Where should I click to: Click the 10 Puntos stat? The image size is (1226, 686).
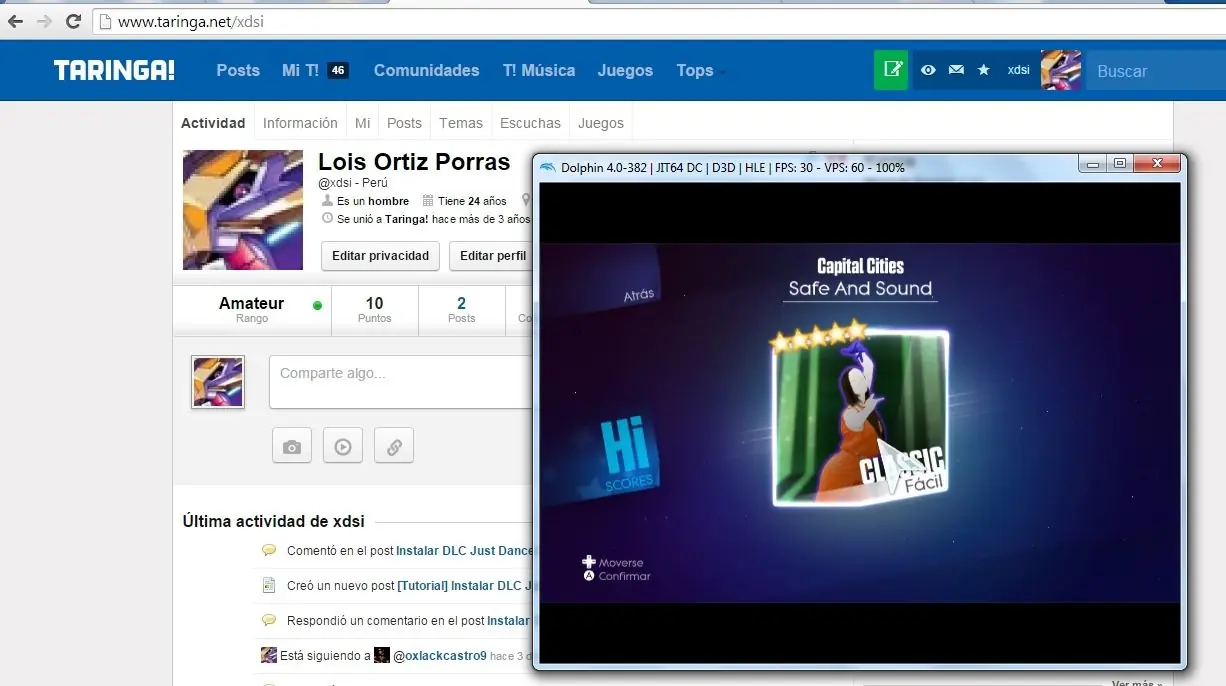pos(374,310)
